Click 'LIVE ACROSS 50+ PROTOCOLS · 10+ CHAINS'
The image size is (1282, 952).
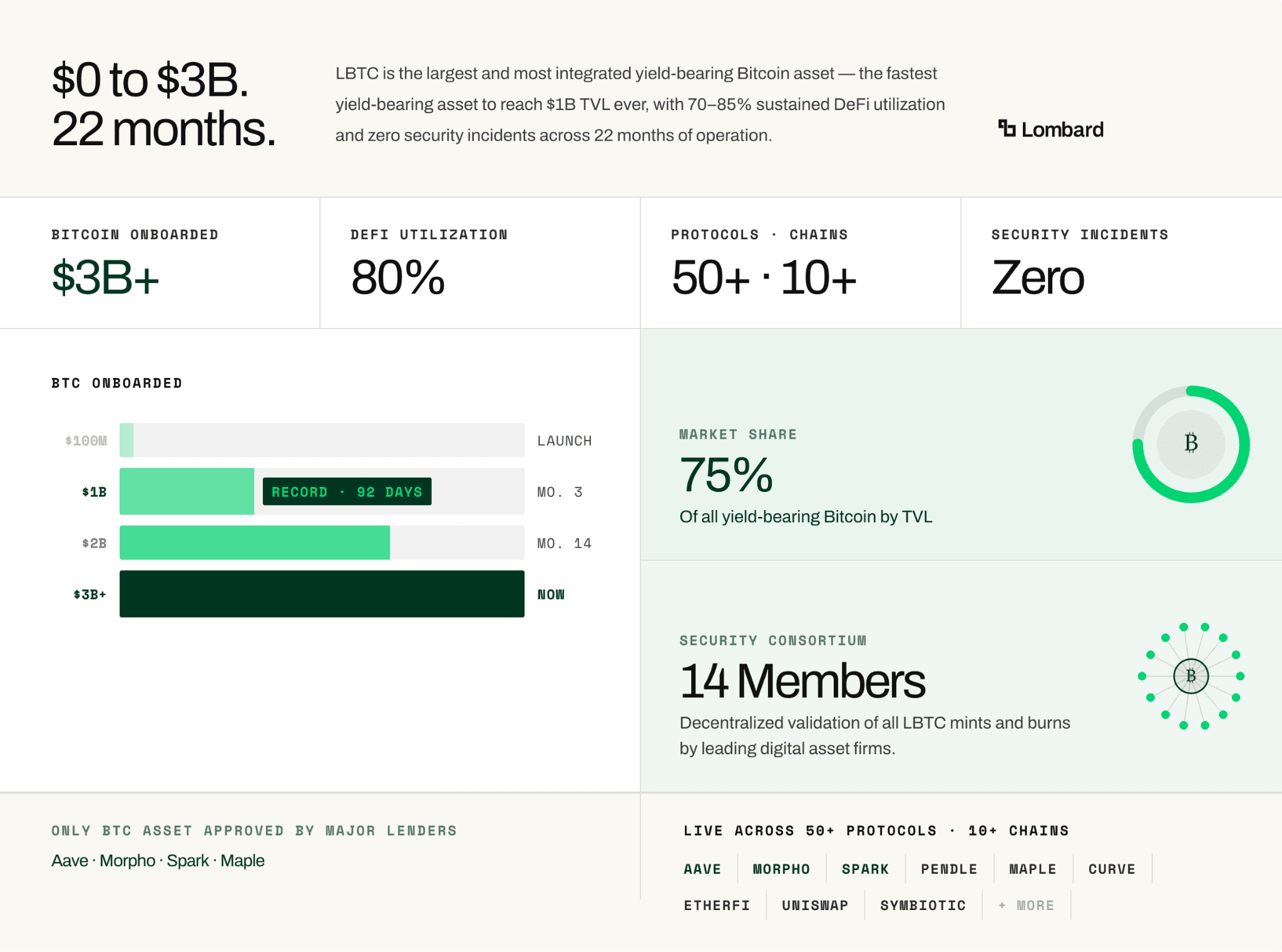(x=876, y=831)
